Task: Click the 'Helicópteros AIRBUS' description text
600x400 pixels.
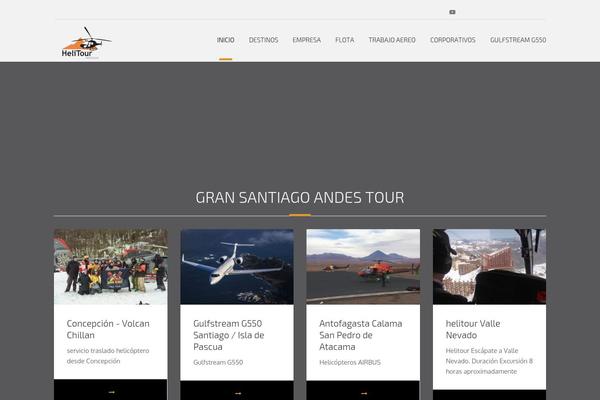Action: 350,362
